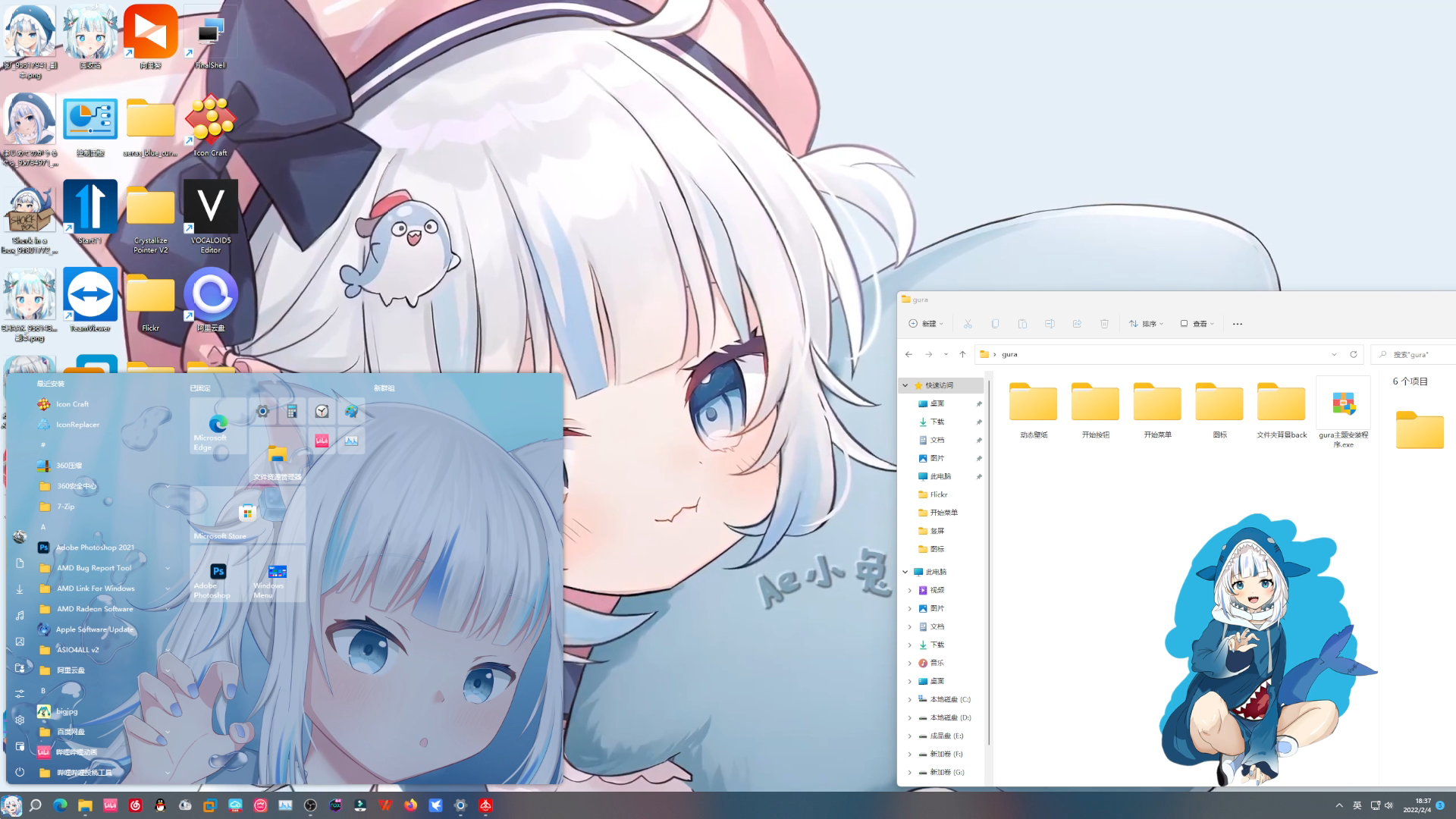
Task: Click the QQ penguin taskbar icon
Action: coord(160,805)
